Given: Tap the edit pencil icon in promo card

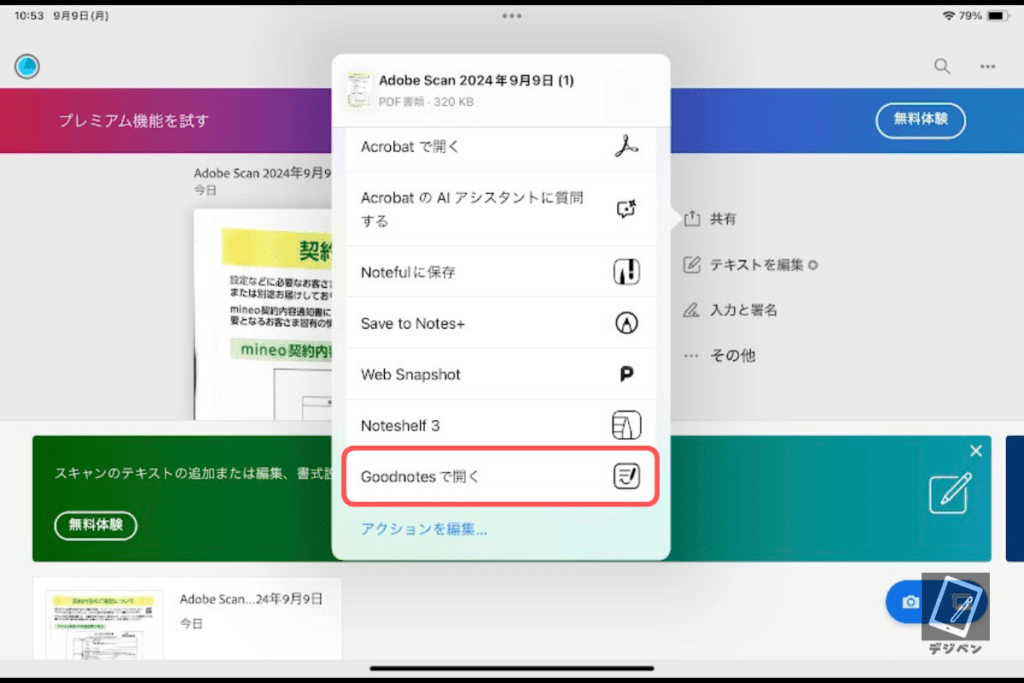Looking at the screenshot, I should [950, 493].
